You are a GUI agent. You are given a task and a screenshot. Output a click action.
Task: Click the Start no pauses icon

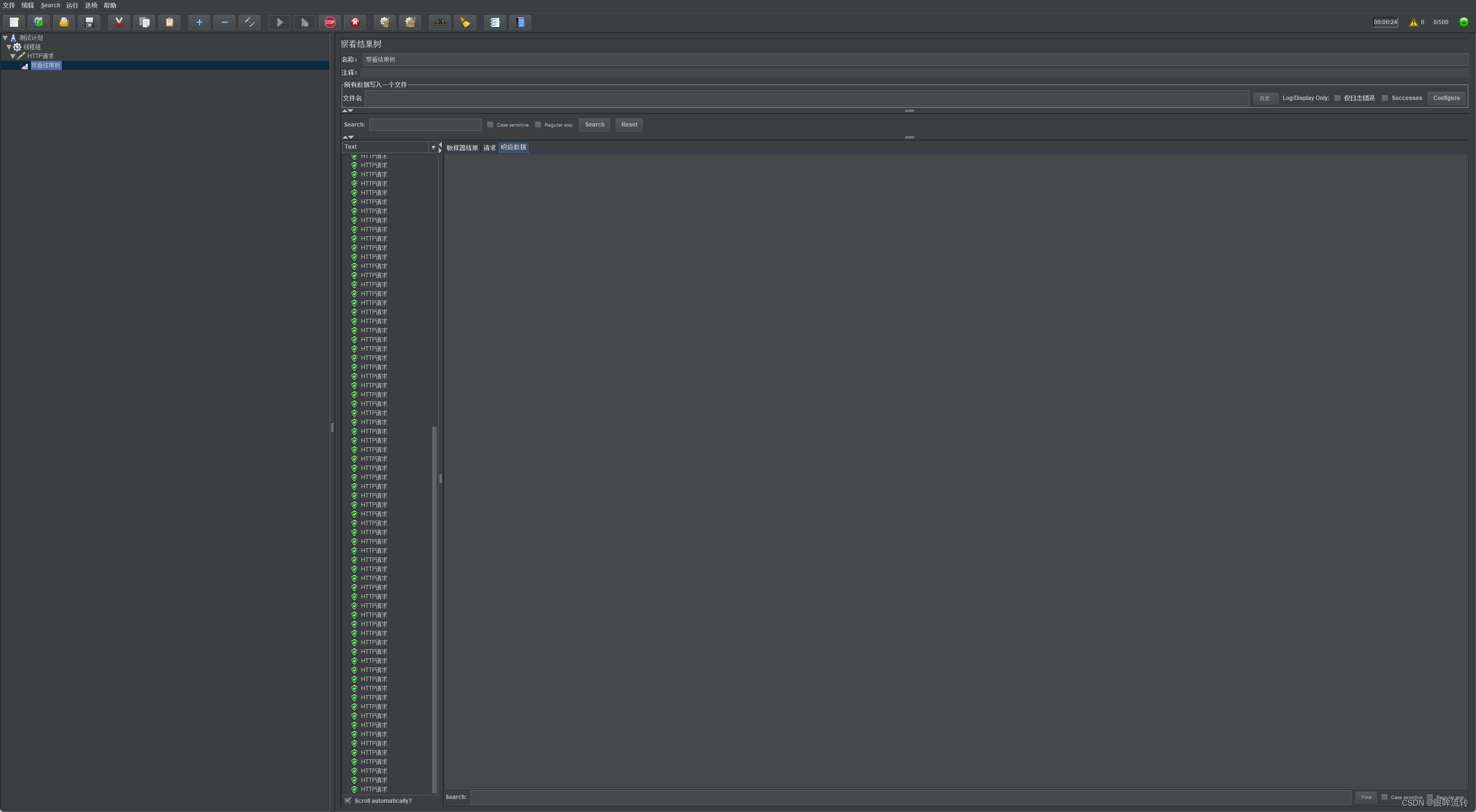pyautogui.click(x=305, y=22)
